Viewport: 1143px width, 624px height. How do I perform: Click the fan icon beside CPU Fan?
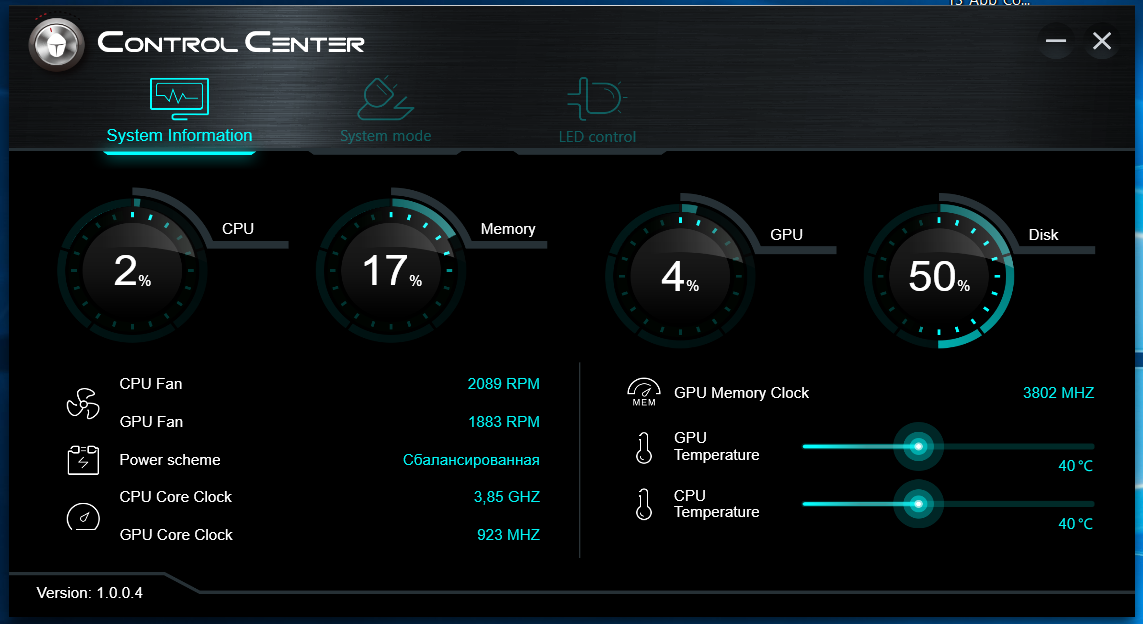click(x=83, y=402)
